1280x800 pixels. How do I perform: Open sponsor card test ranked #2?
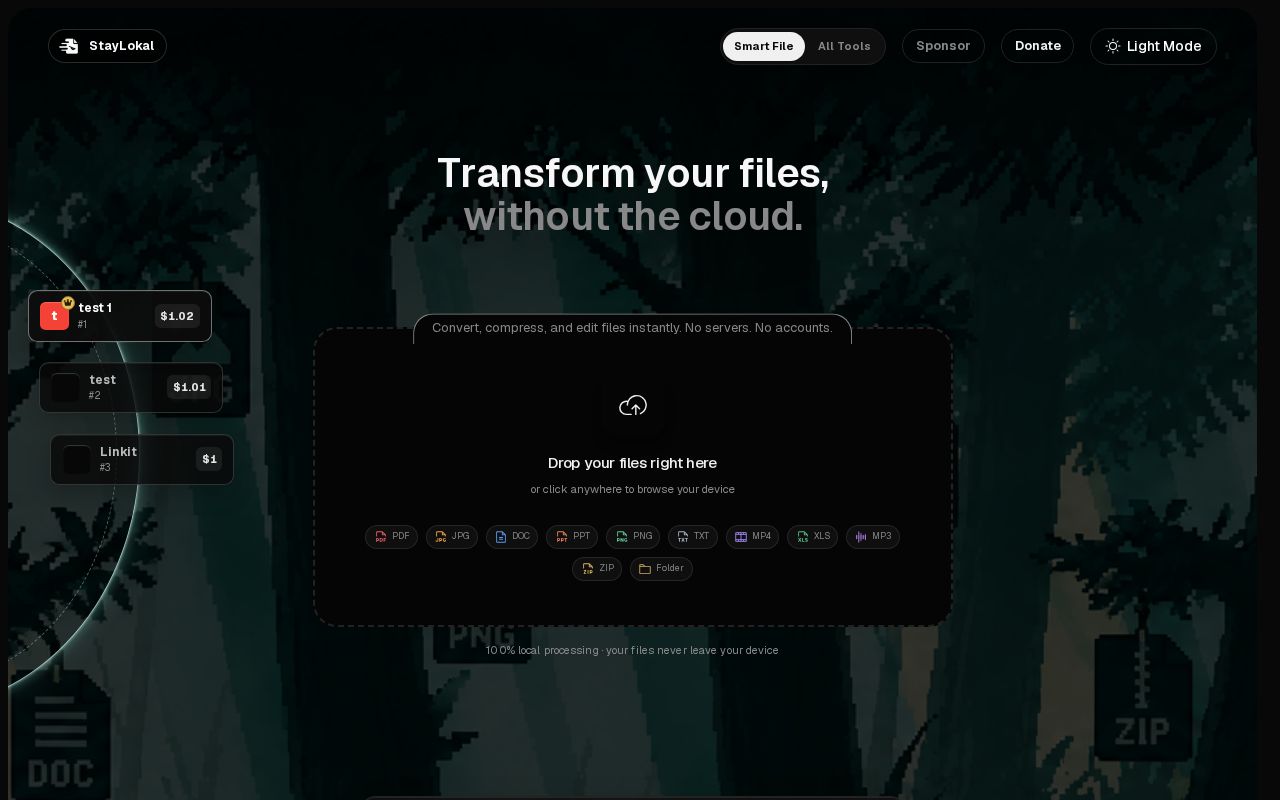point(131,387)
